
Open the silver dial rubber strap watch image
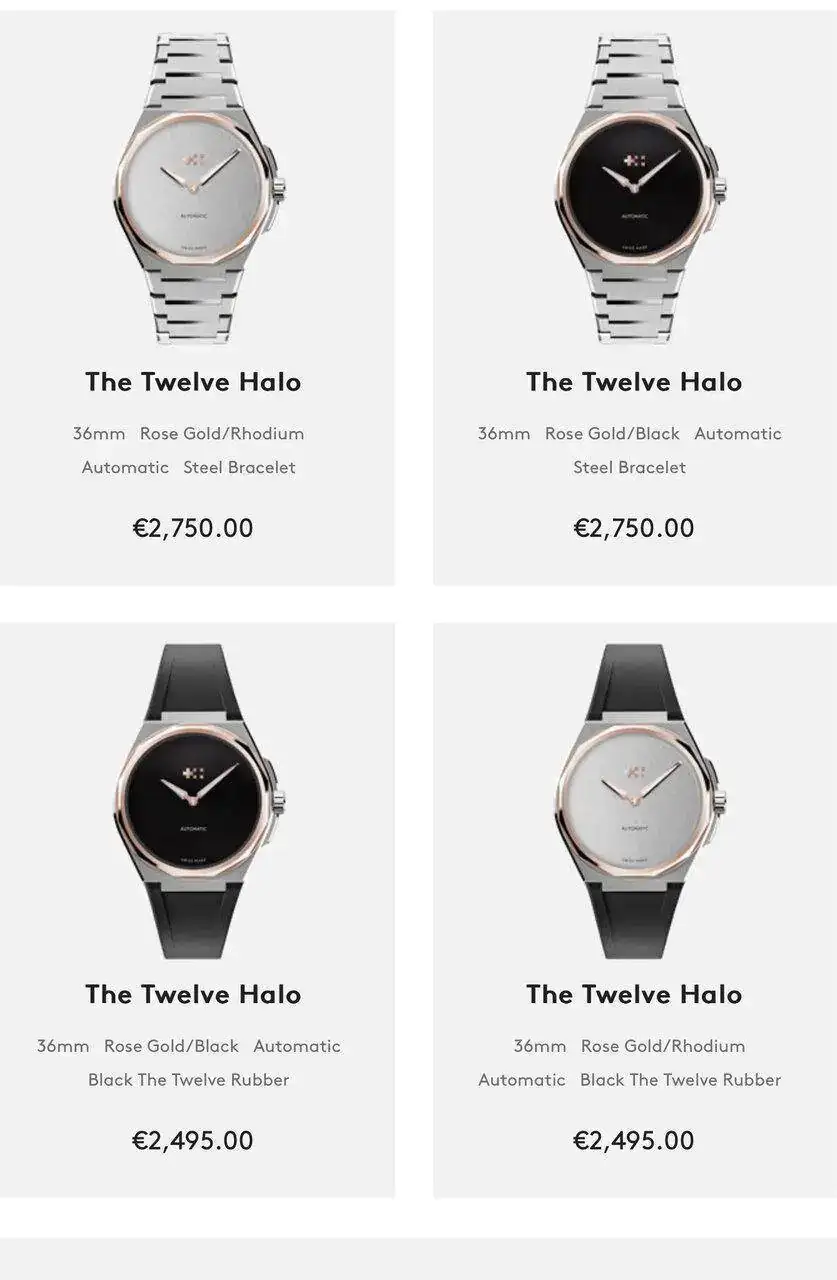point(637,800)
